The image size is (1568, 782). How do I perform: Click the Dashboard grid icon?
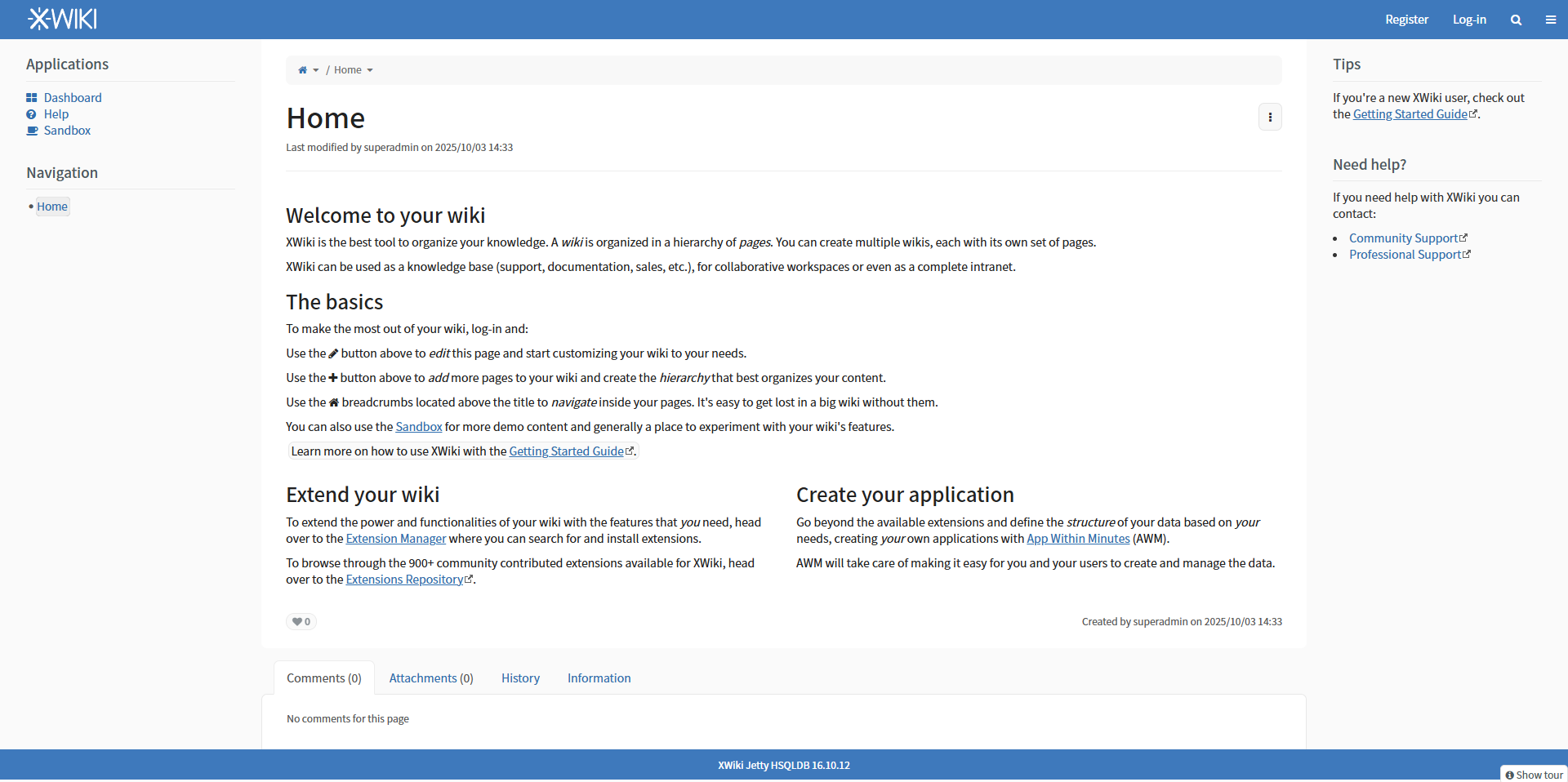(x=32, y=98)
